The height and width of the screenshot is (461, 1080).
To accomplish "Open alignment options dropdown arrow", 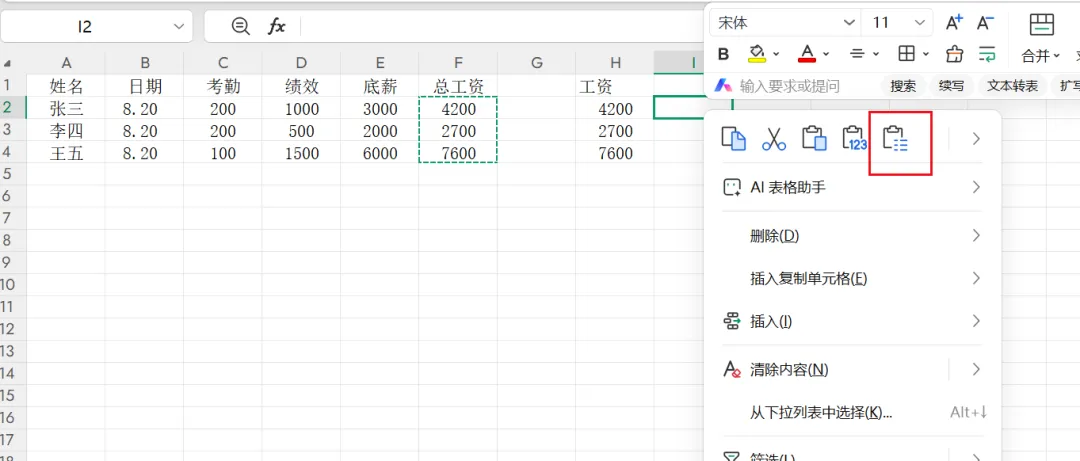I will [x=875, y=54].
